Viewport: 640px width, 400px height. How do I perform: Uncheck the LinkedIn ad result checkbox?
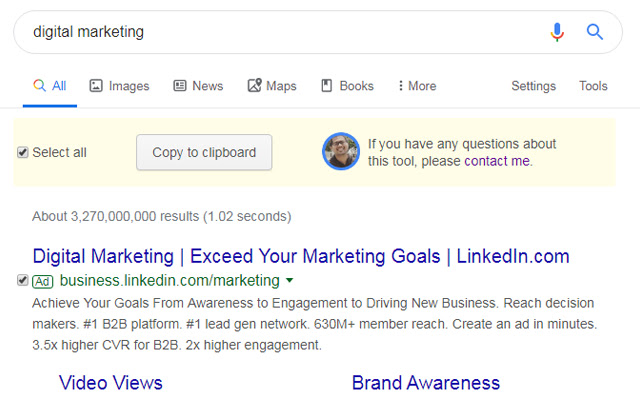pos(23,280)
